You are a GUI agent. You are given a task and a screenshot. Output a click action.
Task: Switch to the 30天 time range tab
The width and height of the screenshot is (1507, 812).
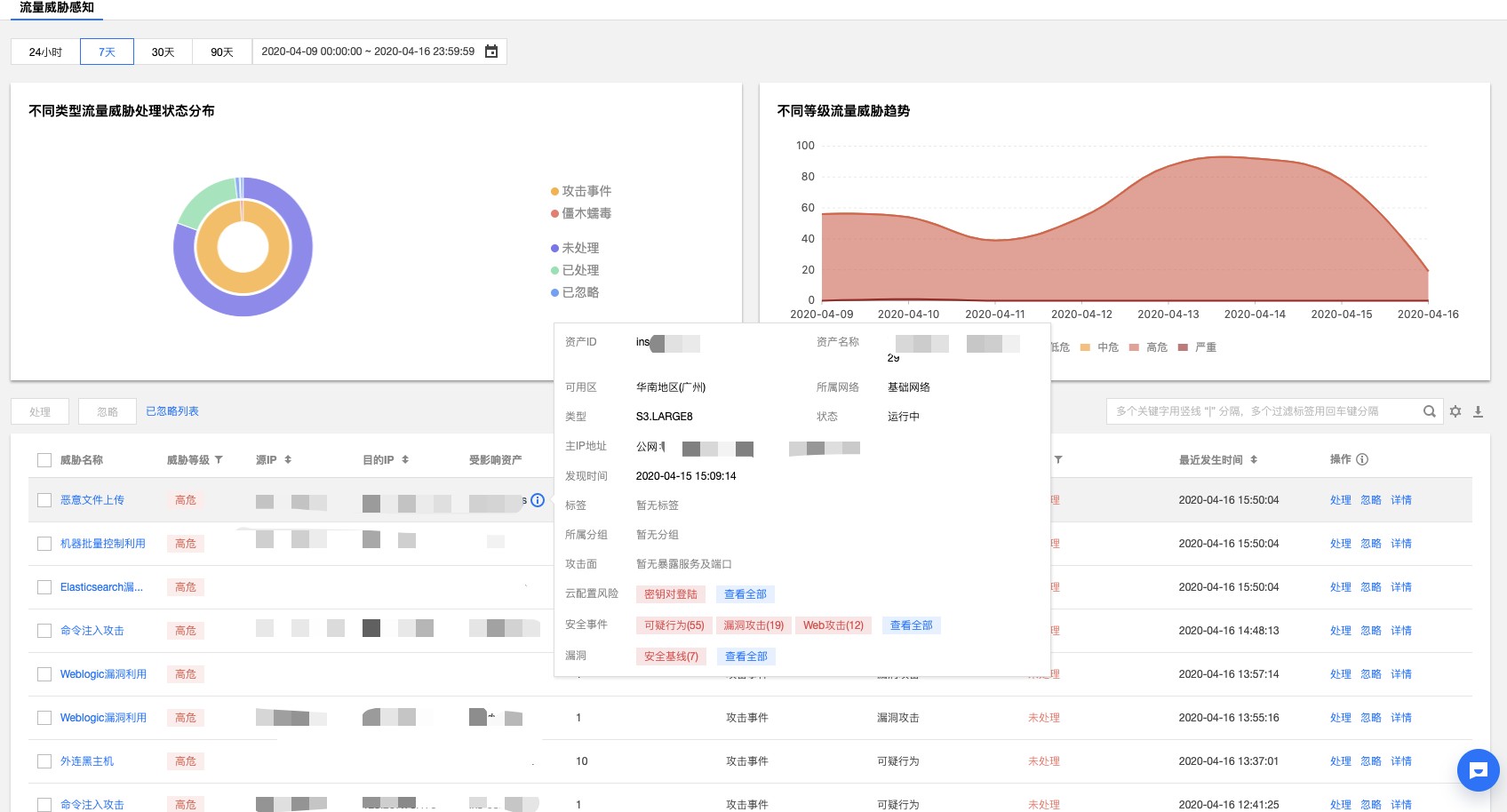pyautogui.click(x=163, y=52)
